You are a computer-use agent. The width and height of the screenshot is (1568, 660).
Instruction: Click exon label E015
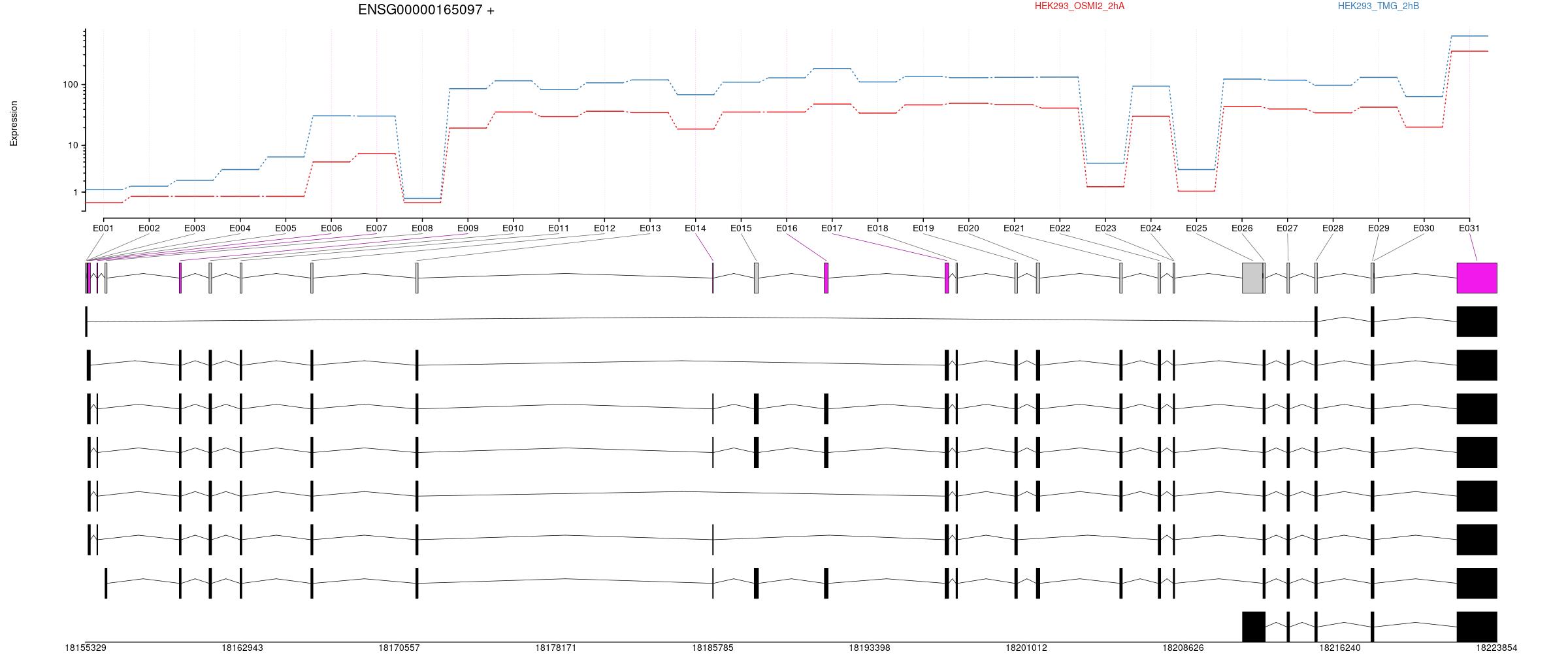(x=741, y=228)
